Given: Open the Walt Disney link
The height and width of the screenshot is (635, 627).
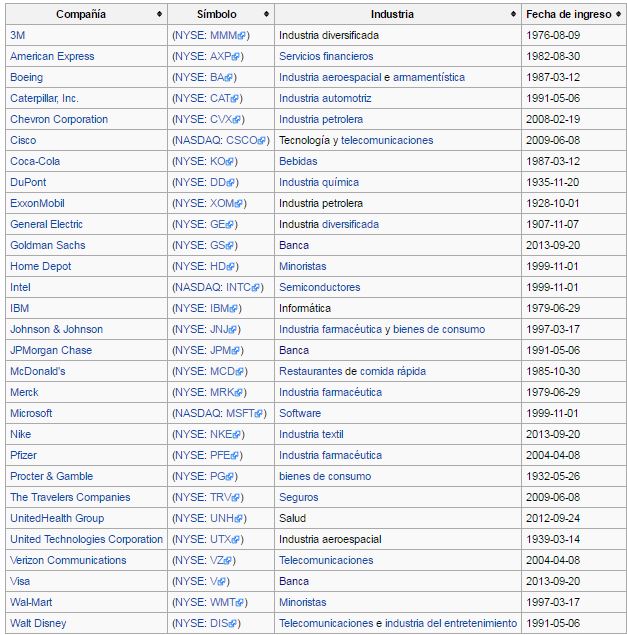Looking at the screenshot, I should pos(38,623).
